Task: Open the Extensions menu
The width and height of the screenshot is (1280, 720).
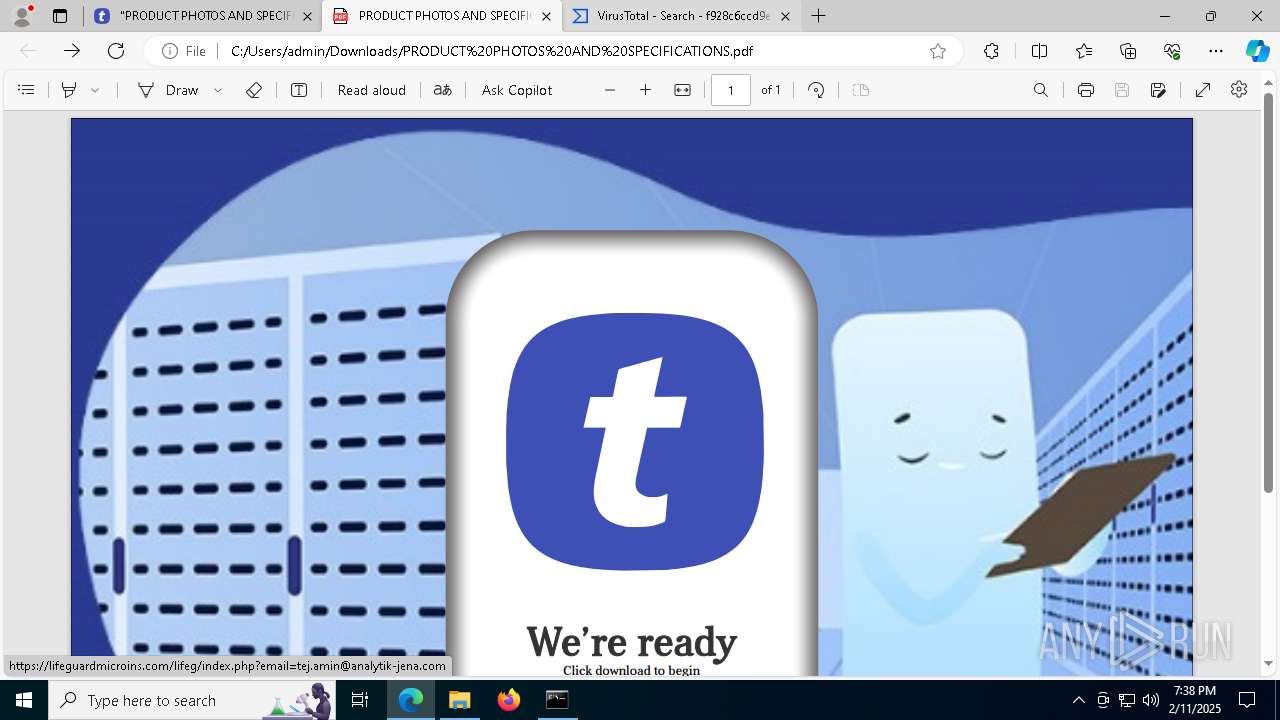Action: pyautogui.click(x=991, y=51)
